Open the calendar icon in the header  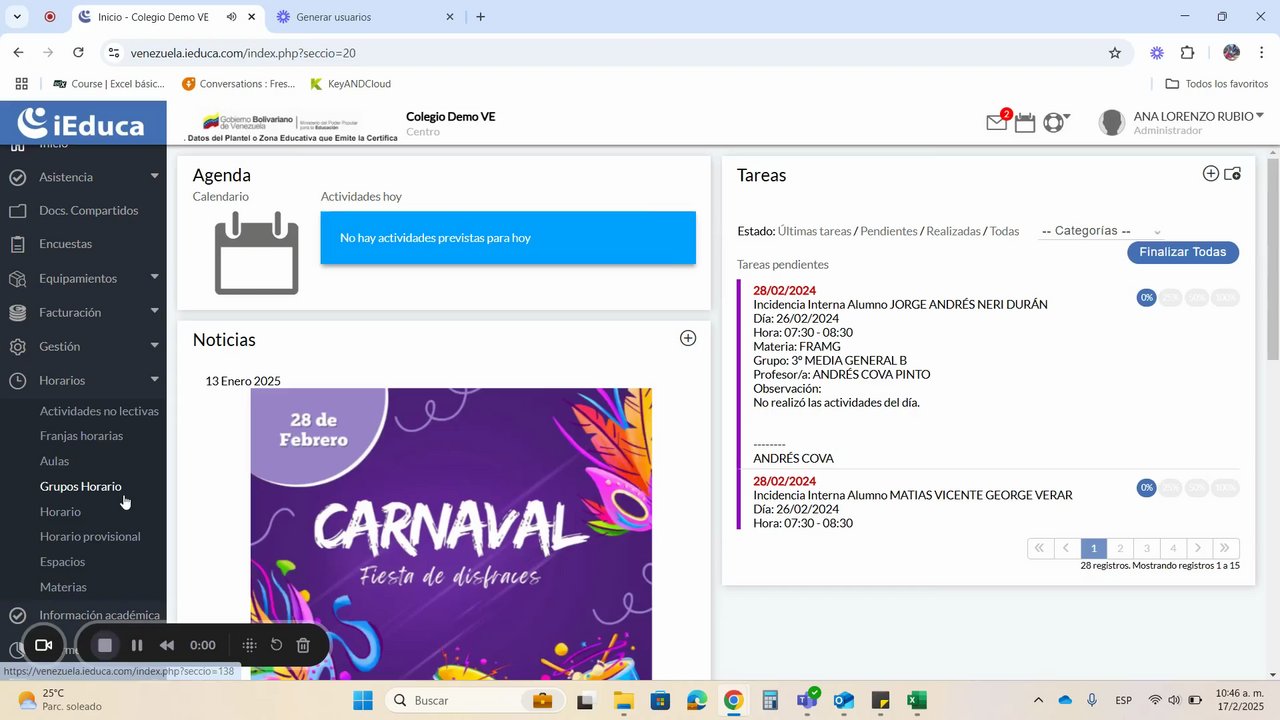click(x=1025, y=122)
